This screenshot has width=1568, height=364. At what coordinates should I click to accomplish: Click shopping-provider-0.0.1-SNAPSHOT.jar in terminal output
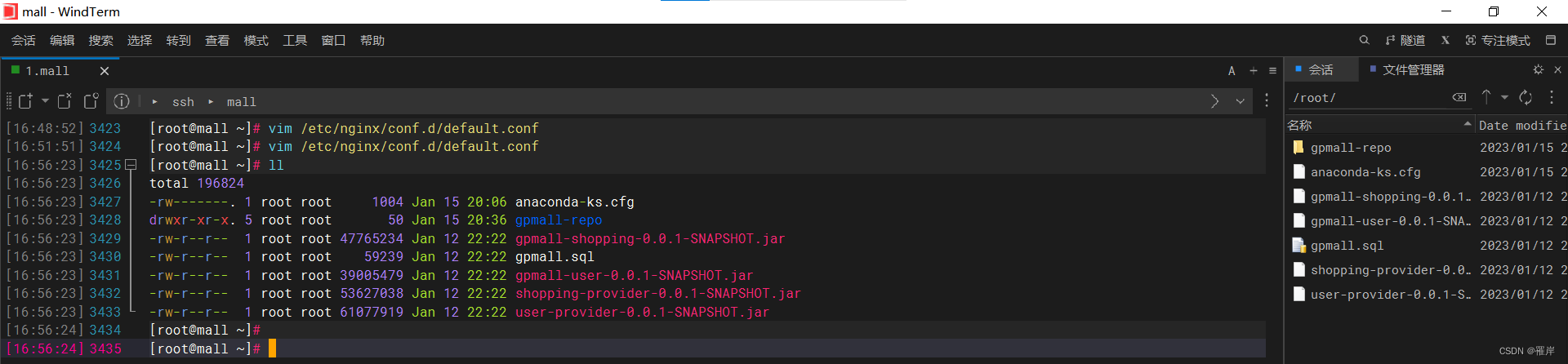pyautogui.click(x=658, y=294)
